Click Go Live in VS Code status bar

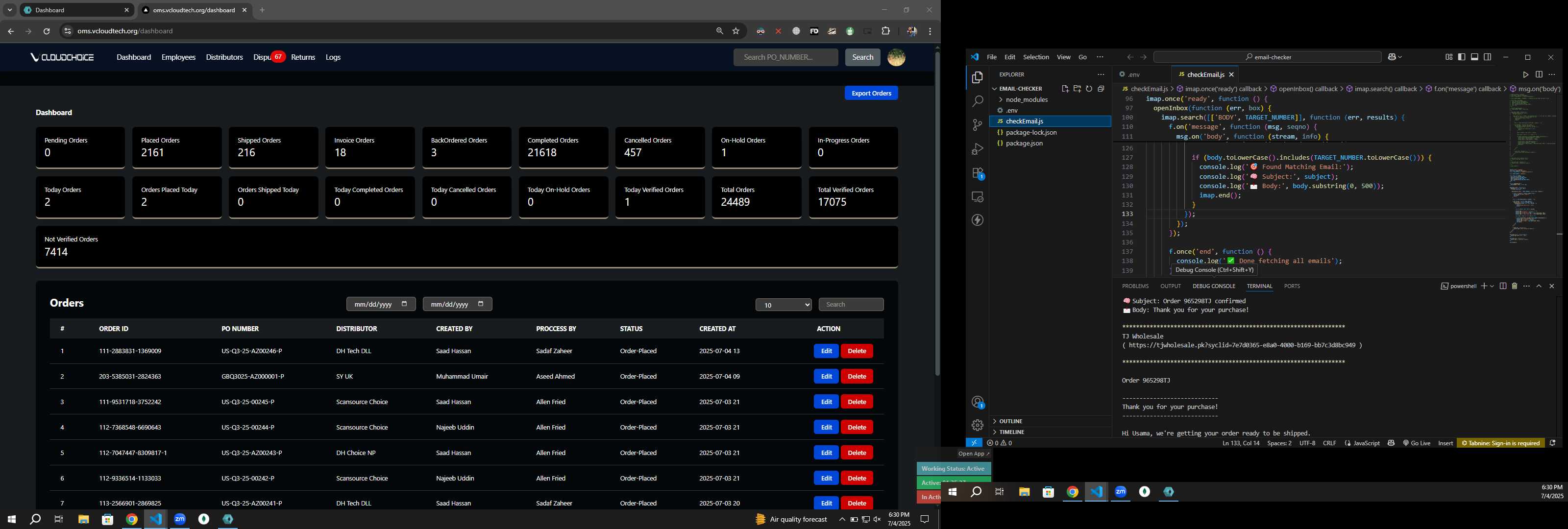coord(1417,443)
